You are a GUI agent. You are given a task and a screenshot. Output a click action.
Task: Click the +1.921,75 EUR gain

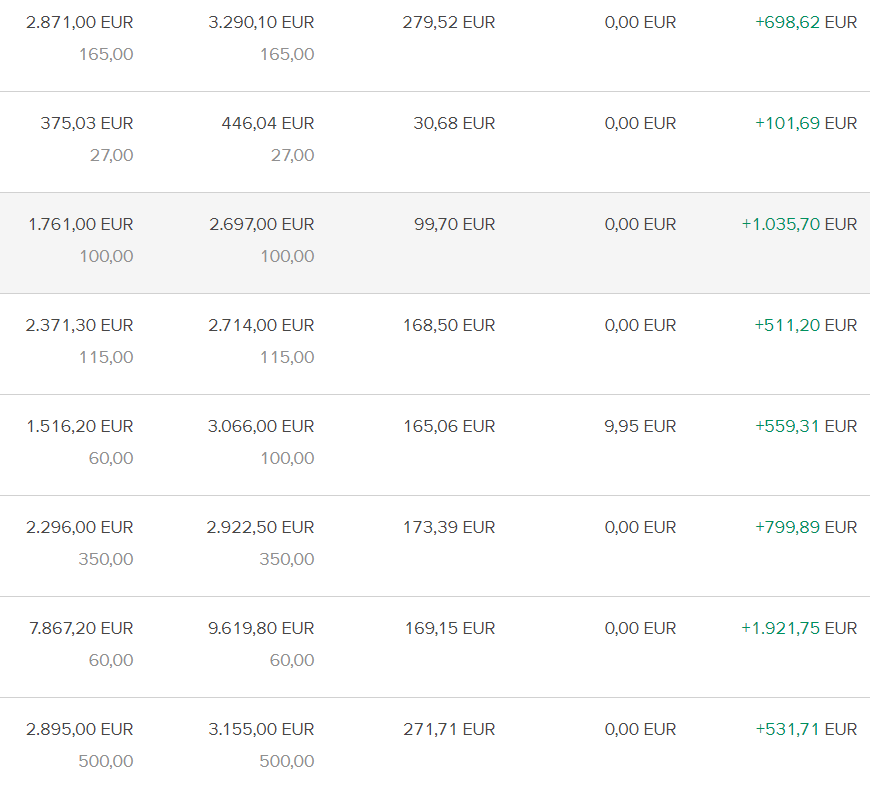(x=799, y=628)
